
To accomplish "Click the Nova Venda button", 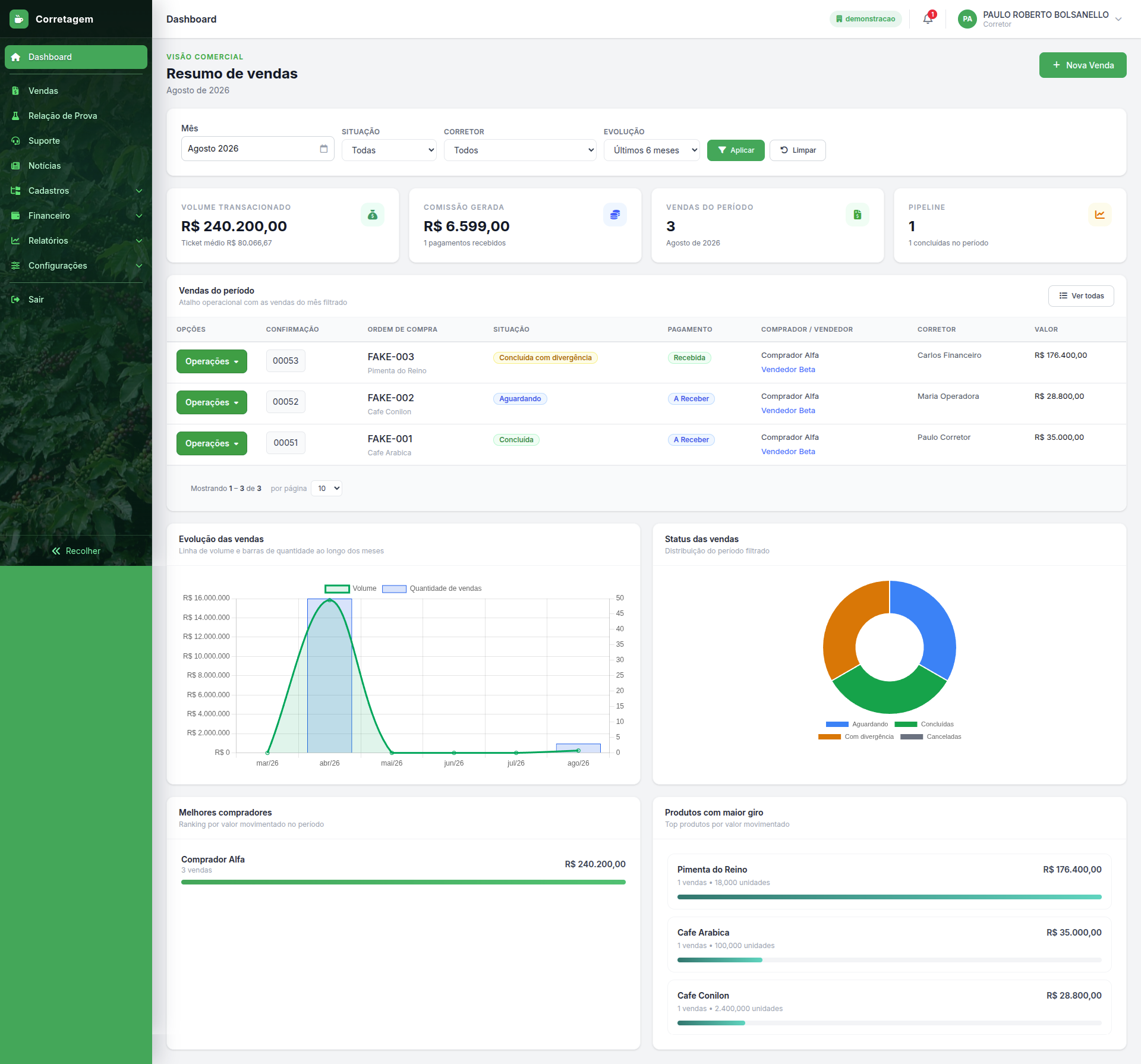I will point(1083,65).
